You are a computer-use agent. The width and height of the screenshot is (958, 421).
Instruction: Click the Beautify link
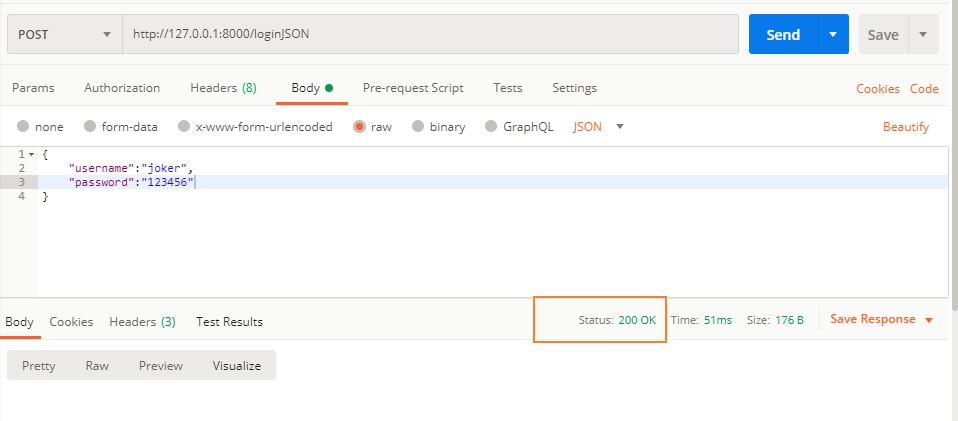point(905,127)
